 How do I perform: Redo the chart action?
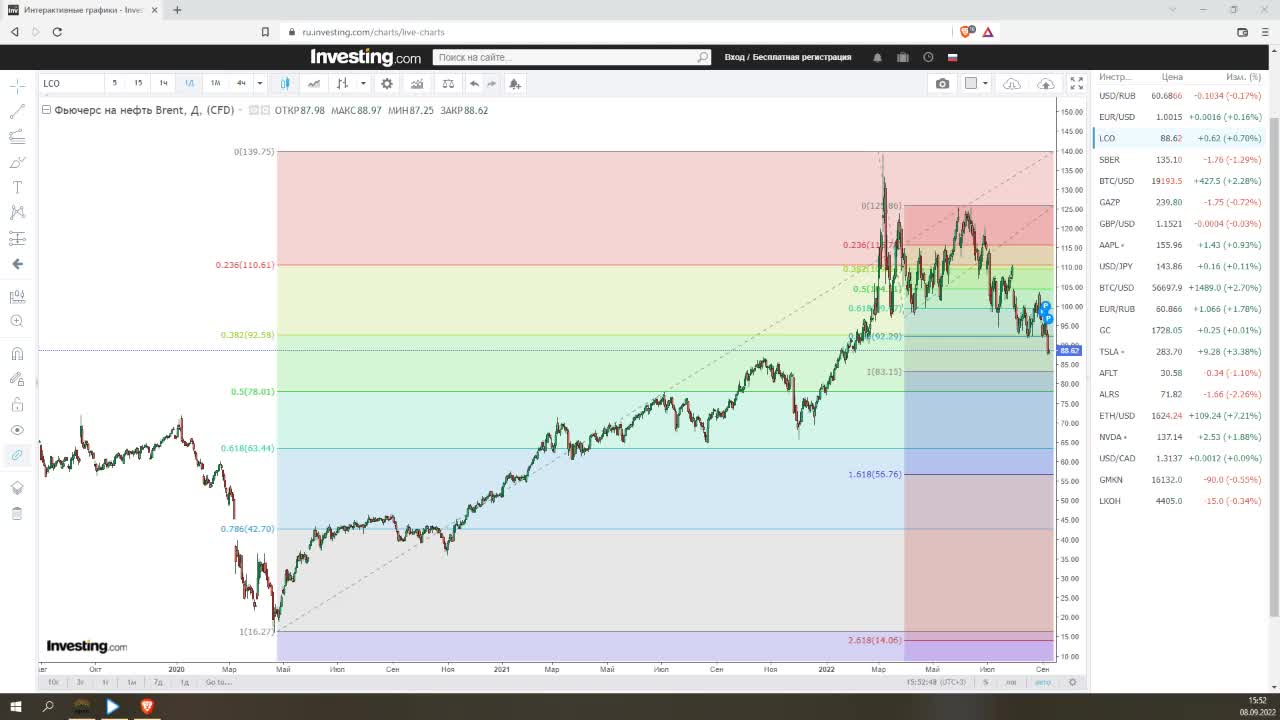click(x=491, y=84)
